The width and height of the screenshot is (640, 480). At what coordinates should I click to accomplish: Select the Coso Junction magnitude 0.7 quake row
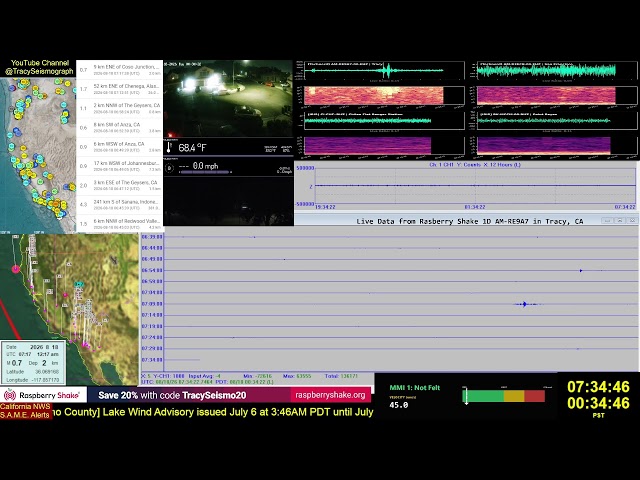(120, 70)
